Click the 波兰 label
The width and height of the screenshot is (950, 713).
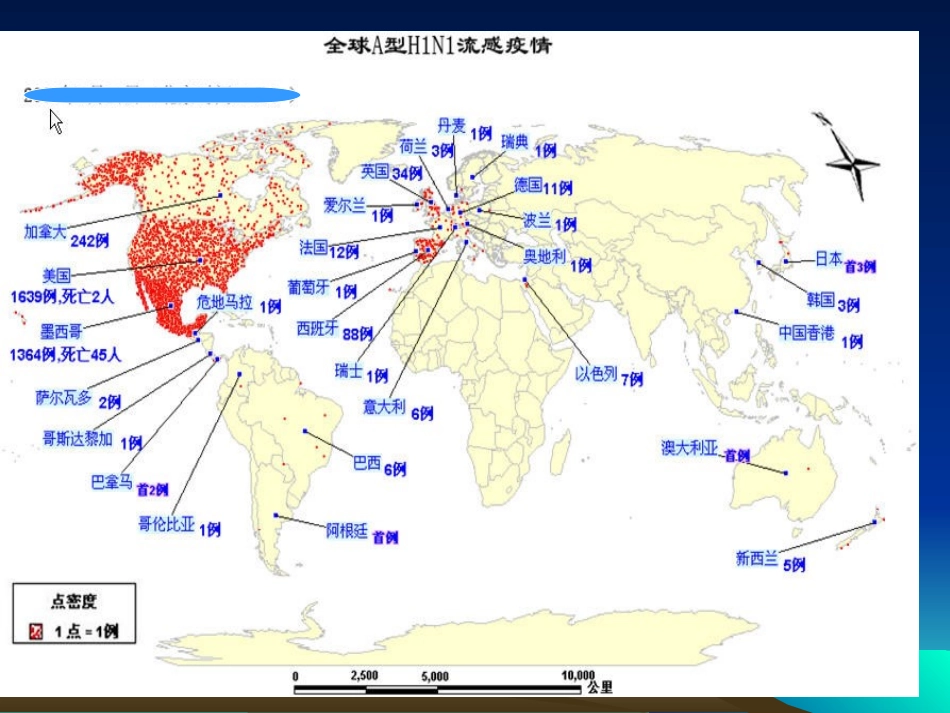click(x=537, y=221)
